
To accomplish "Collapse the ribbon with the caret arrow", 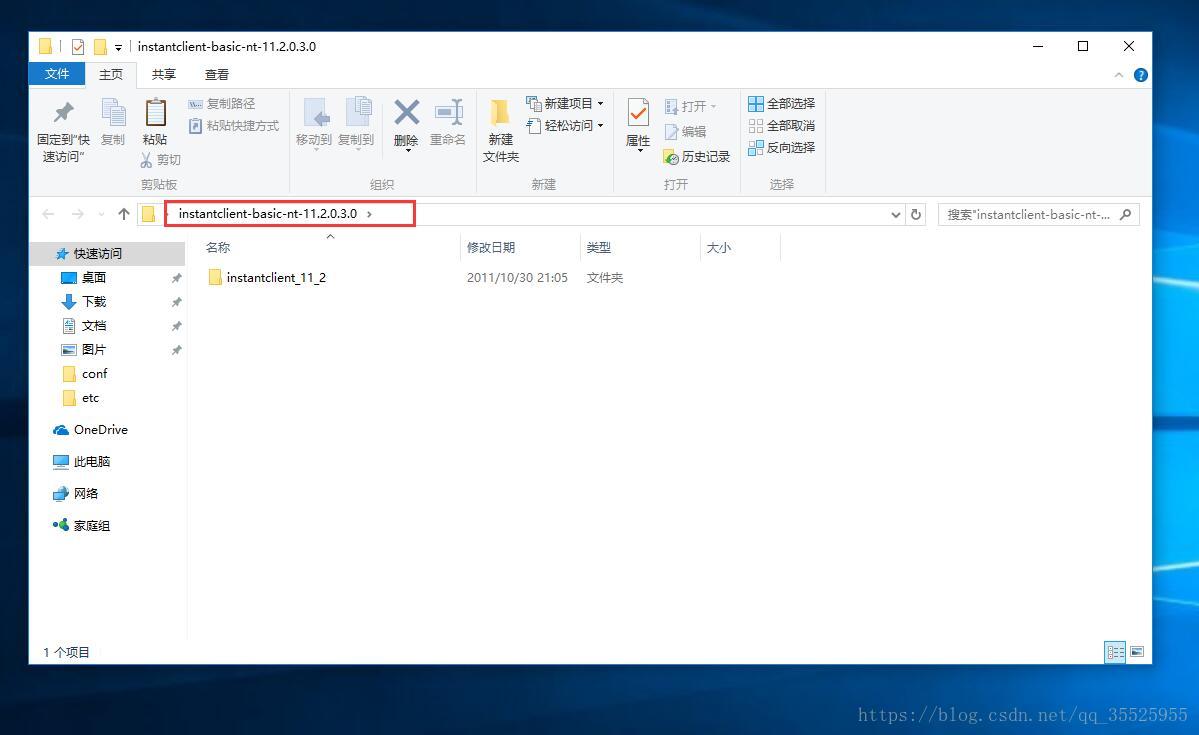I will (x=1119, y=75).
